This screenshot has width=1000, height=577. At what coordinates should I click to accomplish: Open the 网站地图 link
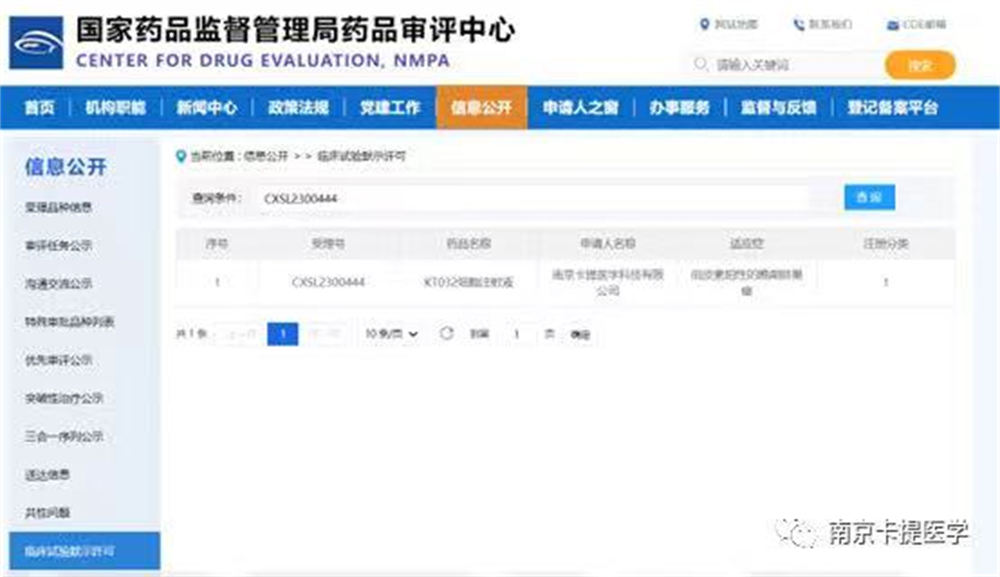click(735, 24)
